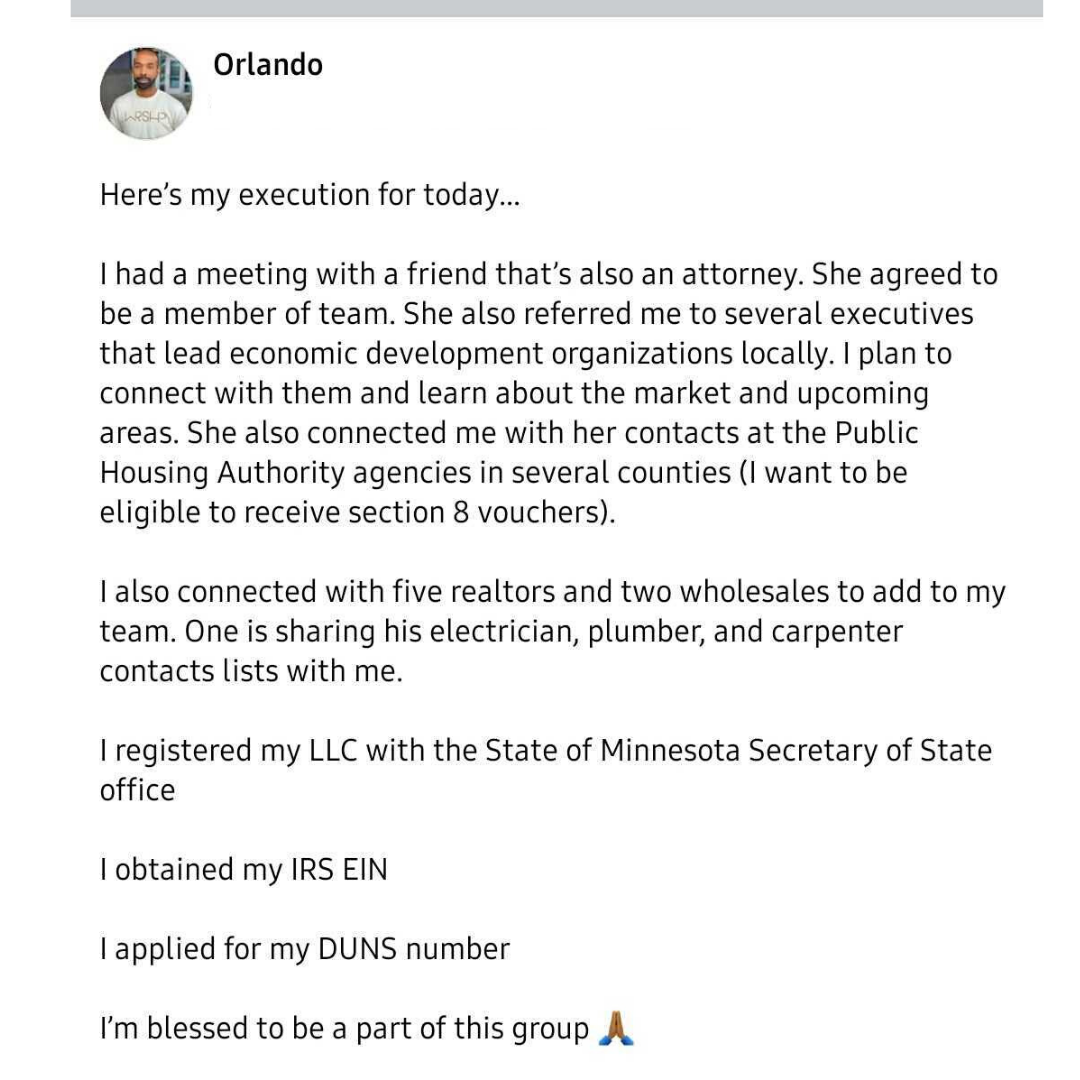
Task: Click the Orlando author name
Action: click(268, 65)
